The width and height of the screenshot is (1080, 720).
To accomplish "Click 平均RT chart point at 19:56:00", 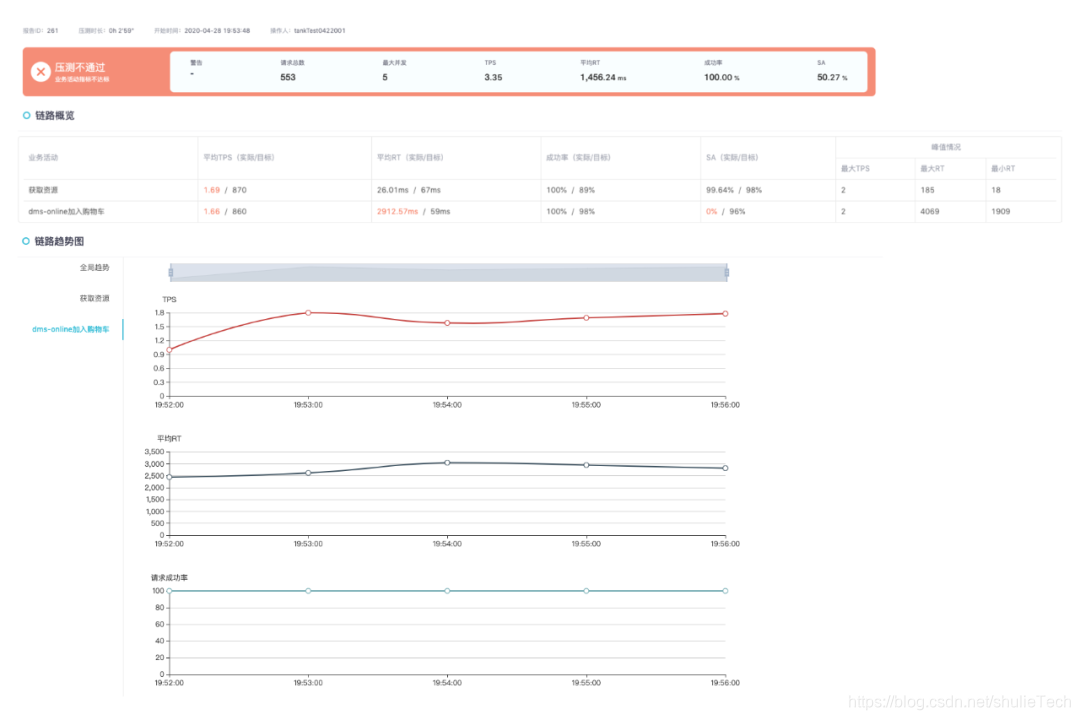I will [725, 468].
